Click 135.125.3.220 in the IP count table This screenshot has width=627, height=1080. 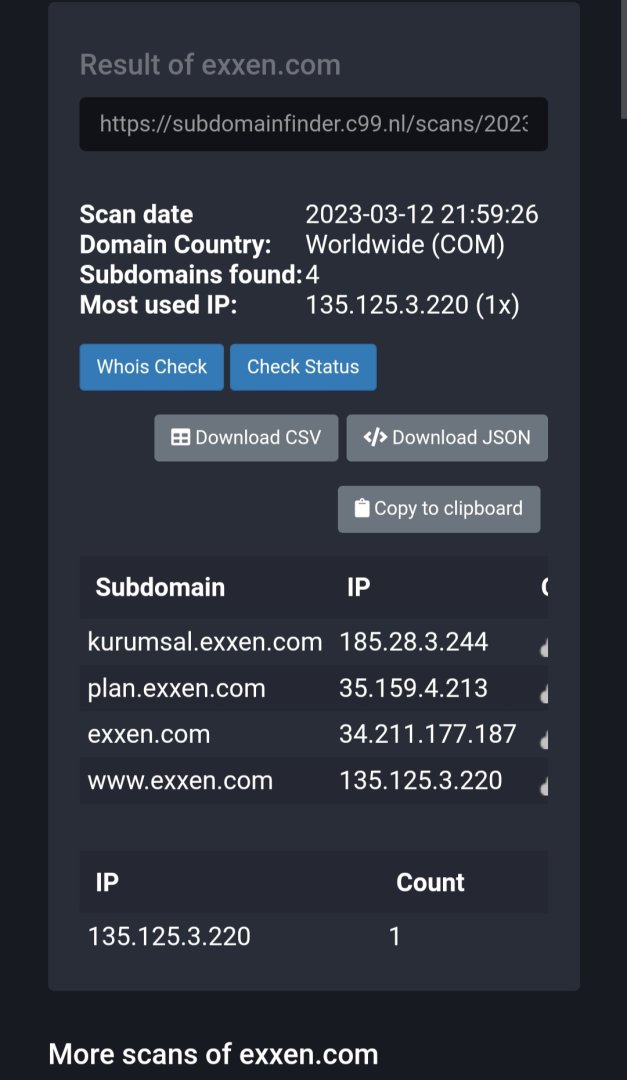point(169,937)
